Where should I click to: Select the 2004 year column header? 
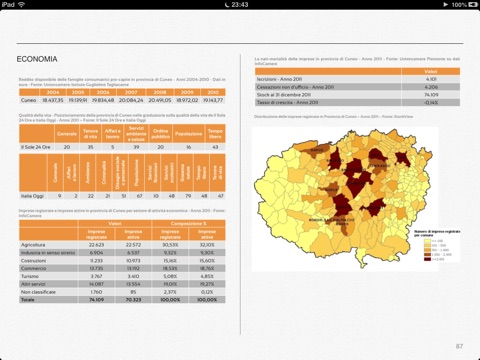[x=53, y=92]
